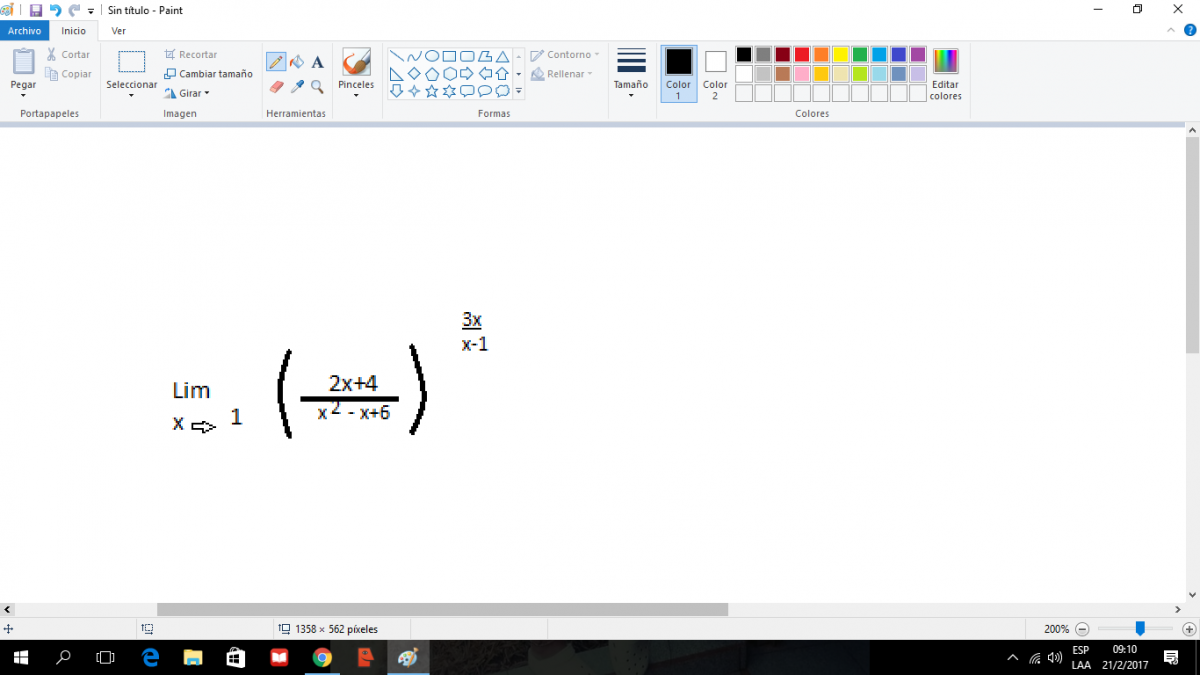Expand the Girar rotate dropdown

tap(187, 93)
